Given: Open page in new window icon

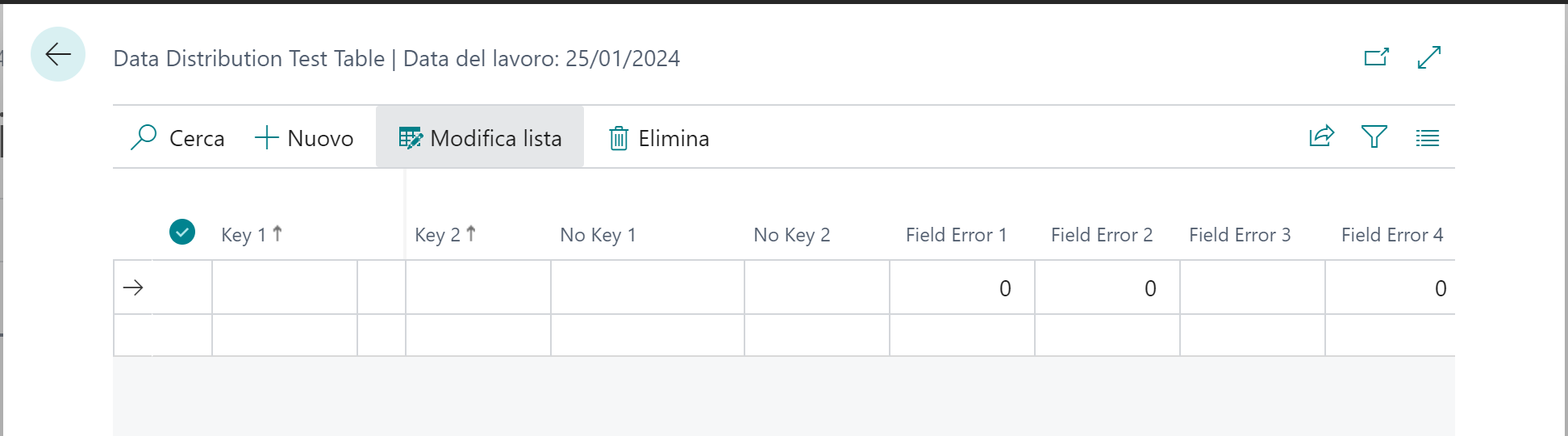Looking at the screenshot, I should click(1376, 57).
